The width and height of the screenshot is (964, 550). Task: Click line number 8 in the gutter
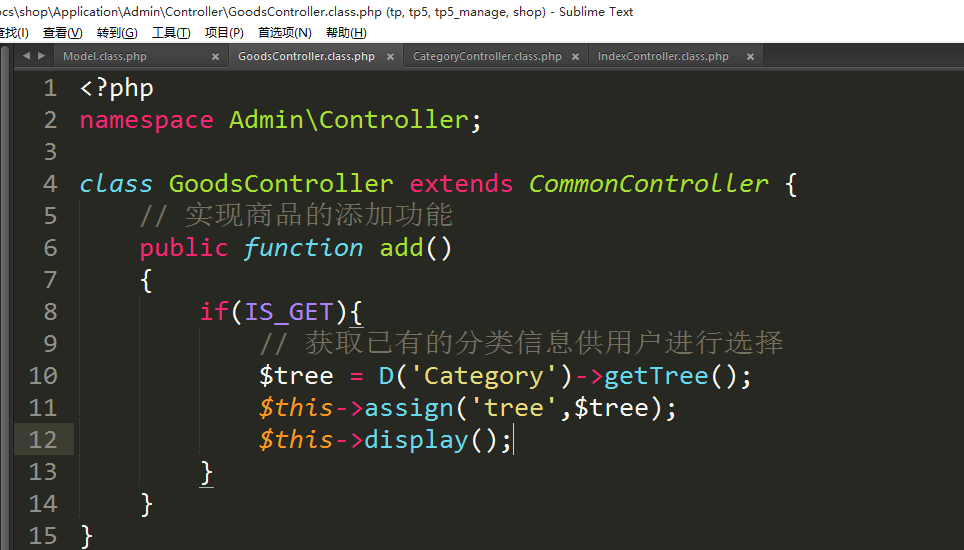point(50,312)
